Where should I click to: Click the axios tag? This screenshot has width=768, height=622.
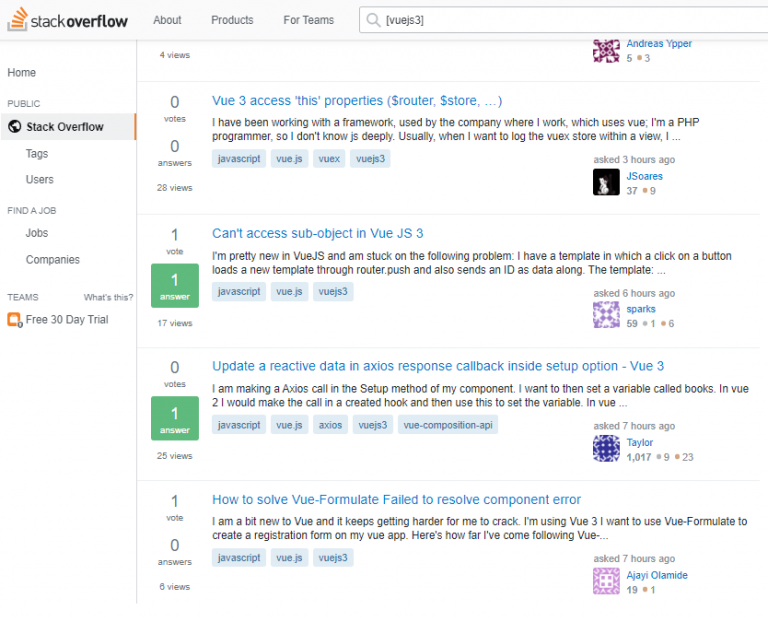point(330,425)
